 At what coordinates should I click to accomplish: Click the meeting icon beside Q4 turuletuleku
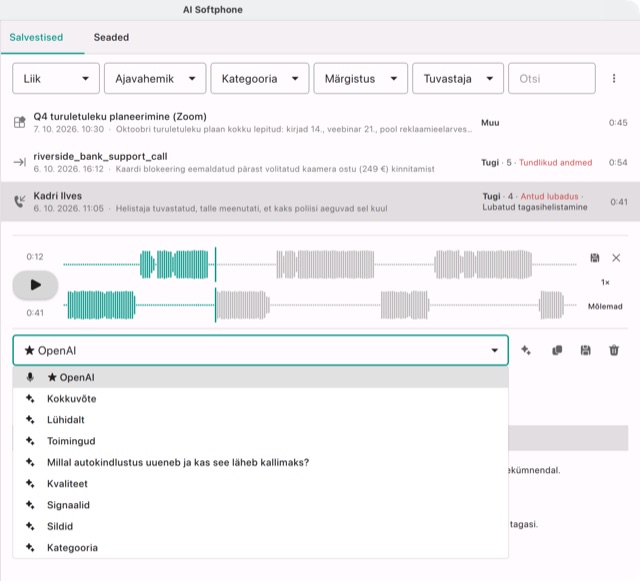(20, 122)
